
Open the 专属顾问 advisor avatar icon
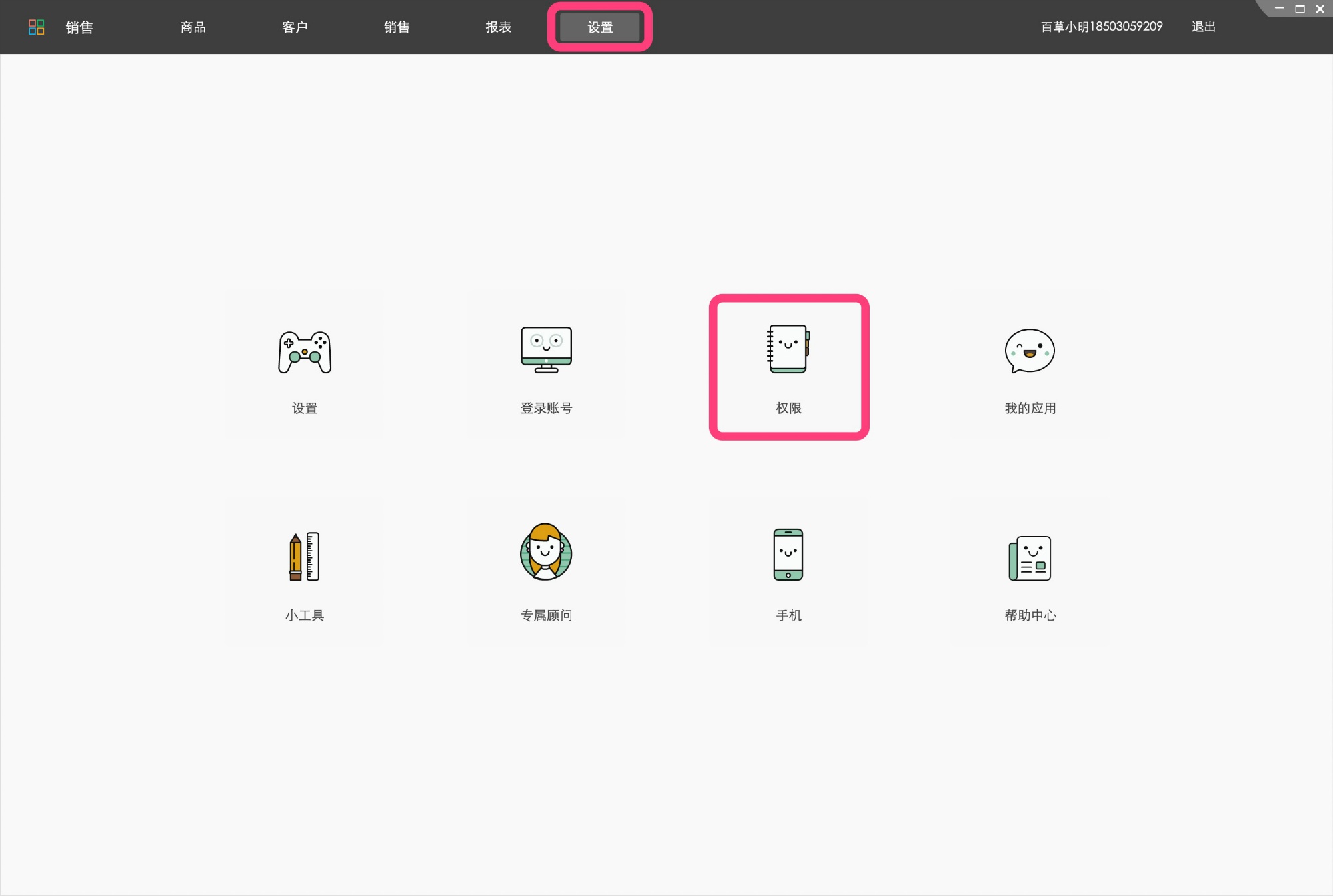click(546, 571)
